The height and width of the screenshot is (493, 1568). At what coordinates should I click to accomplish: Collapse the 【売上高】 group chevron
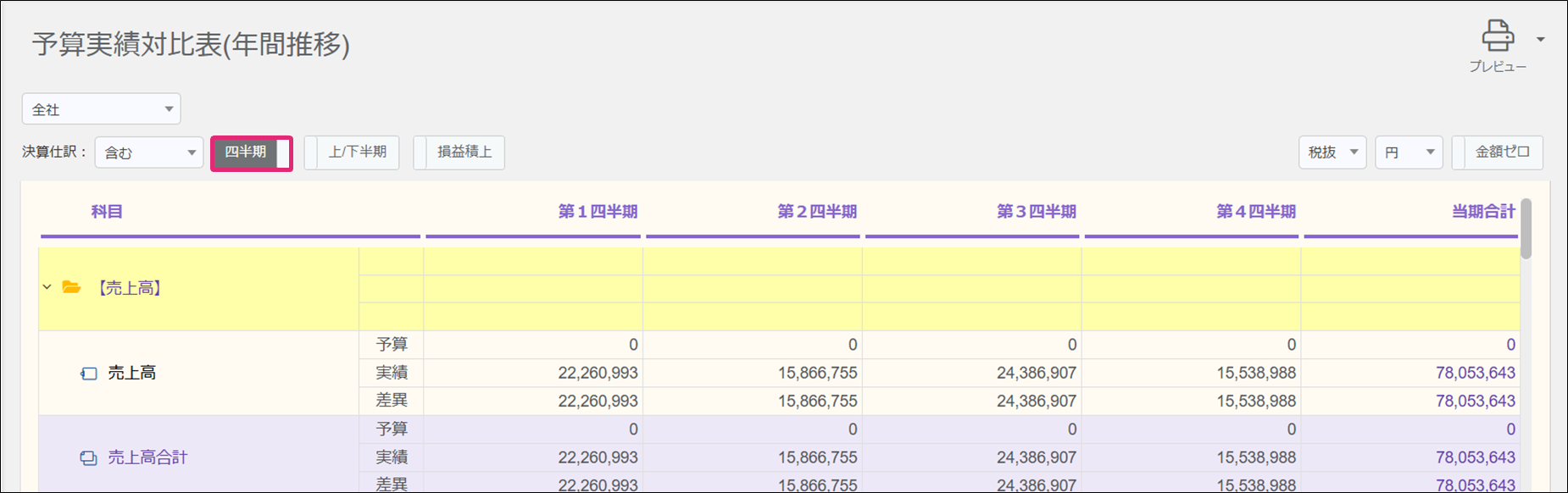(47, 288)
